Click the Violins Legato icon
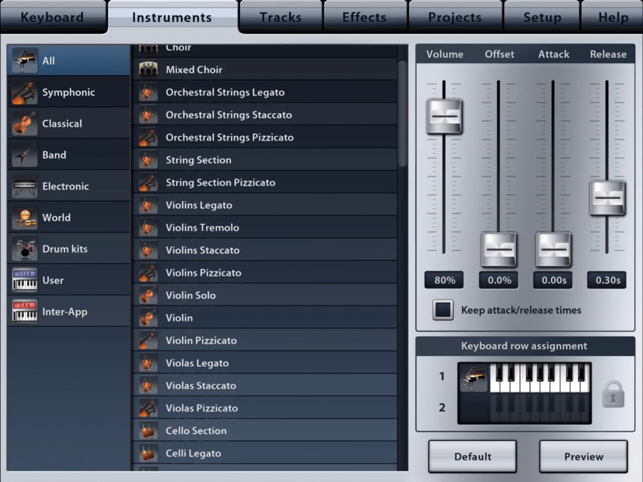 (148, 205)
